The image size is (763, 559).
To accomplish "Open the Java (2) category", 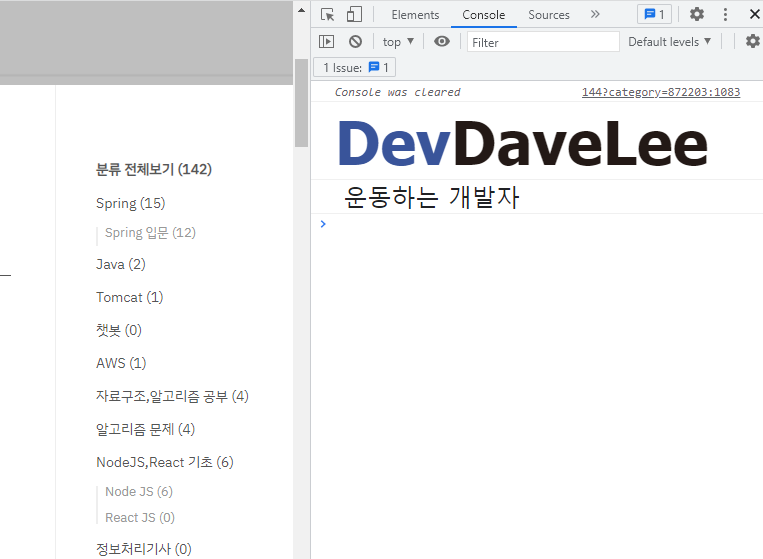I will pyautogui.click(x=121, y=264).
